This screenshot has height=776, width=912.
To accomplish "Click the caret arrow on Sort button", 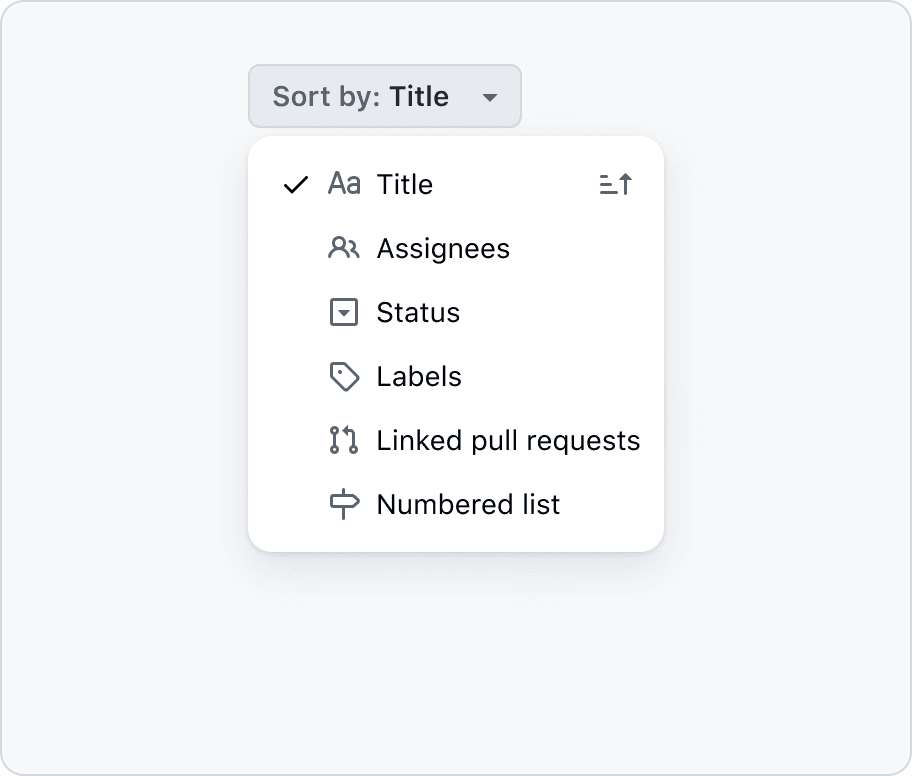I will (490, 98).
